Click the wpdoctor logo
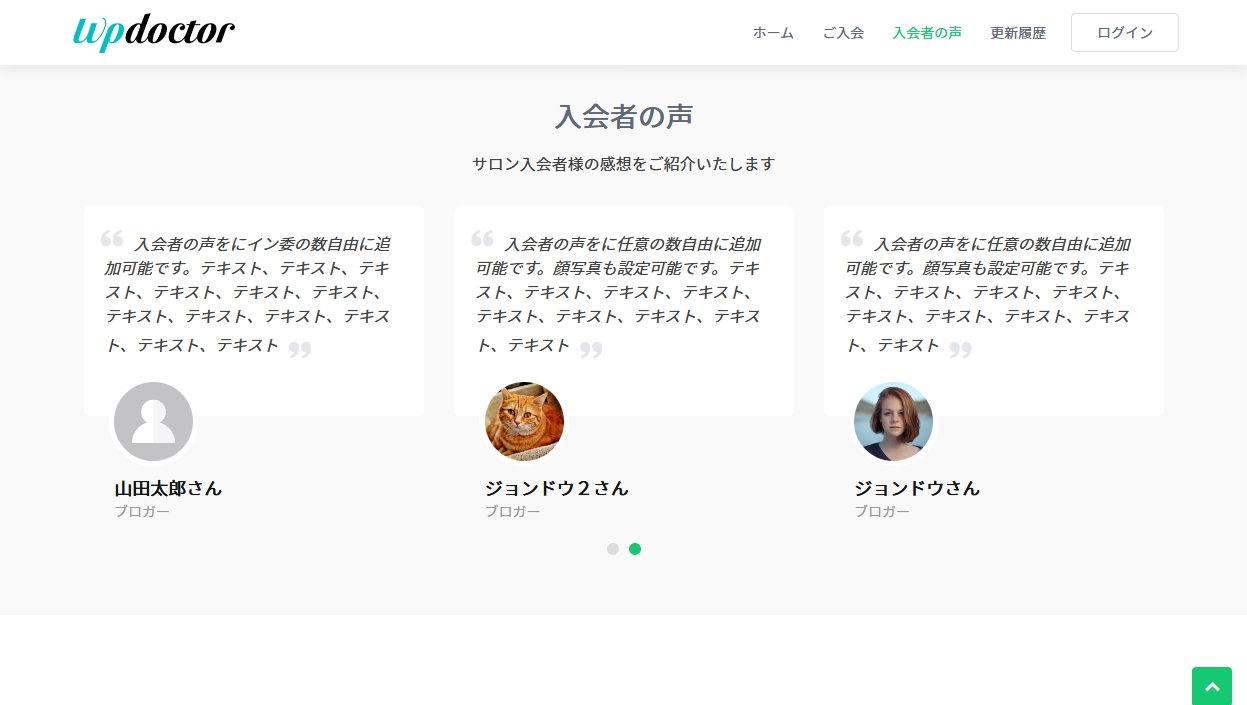Viewport: 1247px width, 705px height. (154, 32)
